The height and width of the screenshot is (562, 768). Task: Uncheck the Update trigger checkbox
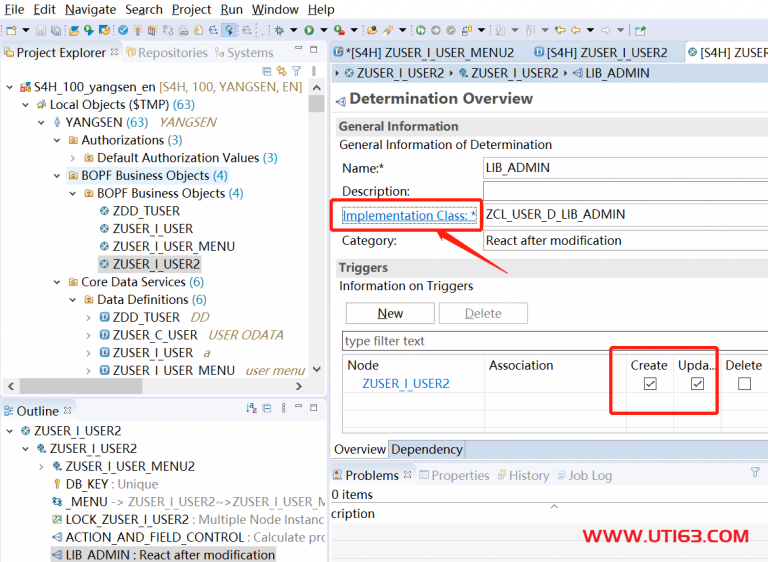(697, 384)
